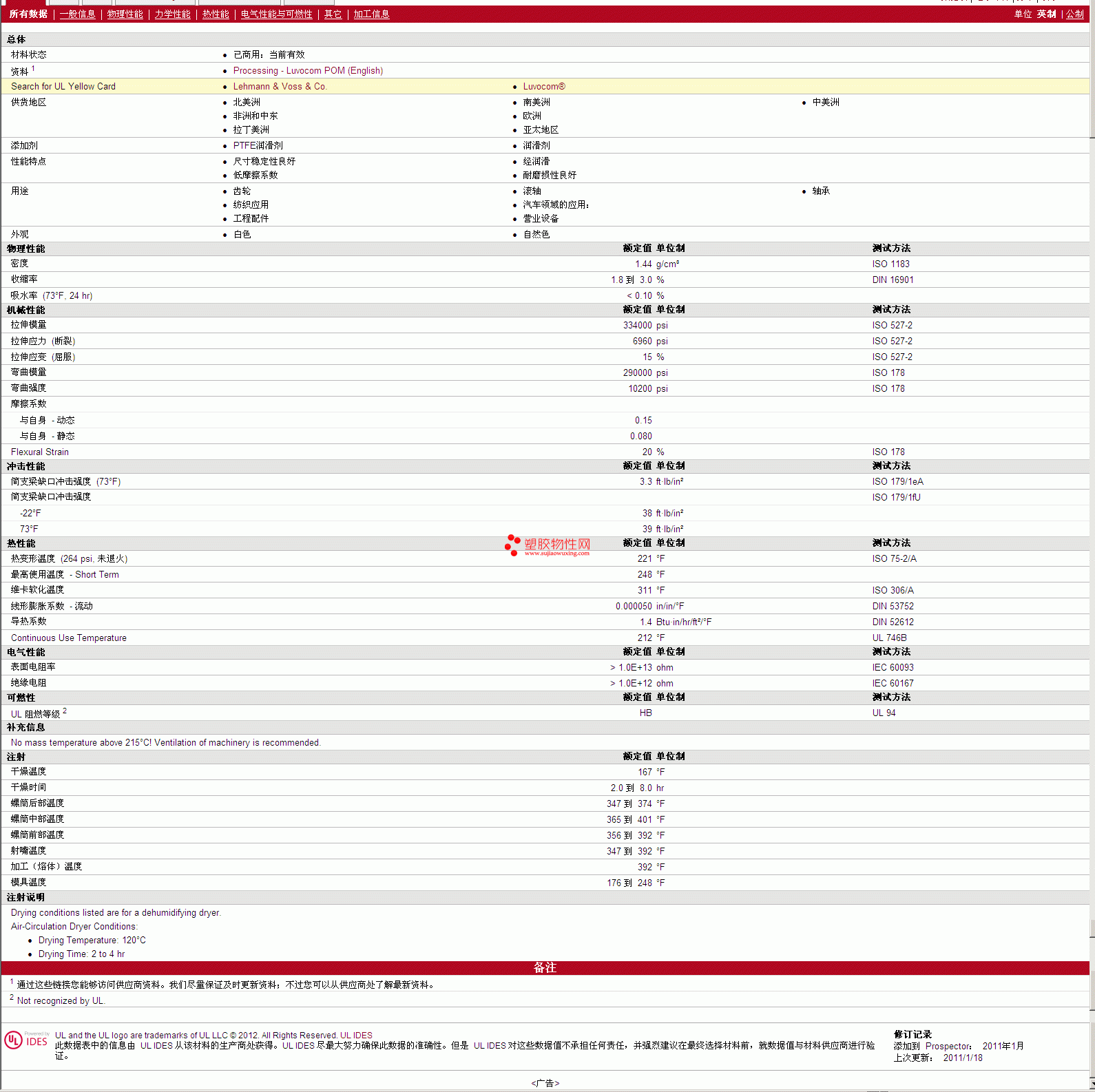Image resolution: width=1095 pixels, height=1092 pixels.
Task: Click the 备注 section header bar
Action: (545, 967)
